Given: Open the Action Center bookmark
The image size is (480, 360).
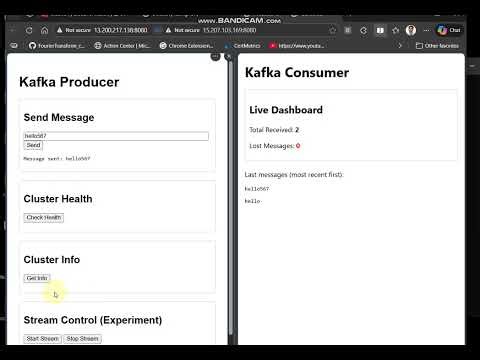Looking at the screenshot, I should [122, 46].
